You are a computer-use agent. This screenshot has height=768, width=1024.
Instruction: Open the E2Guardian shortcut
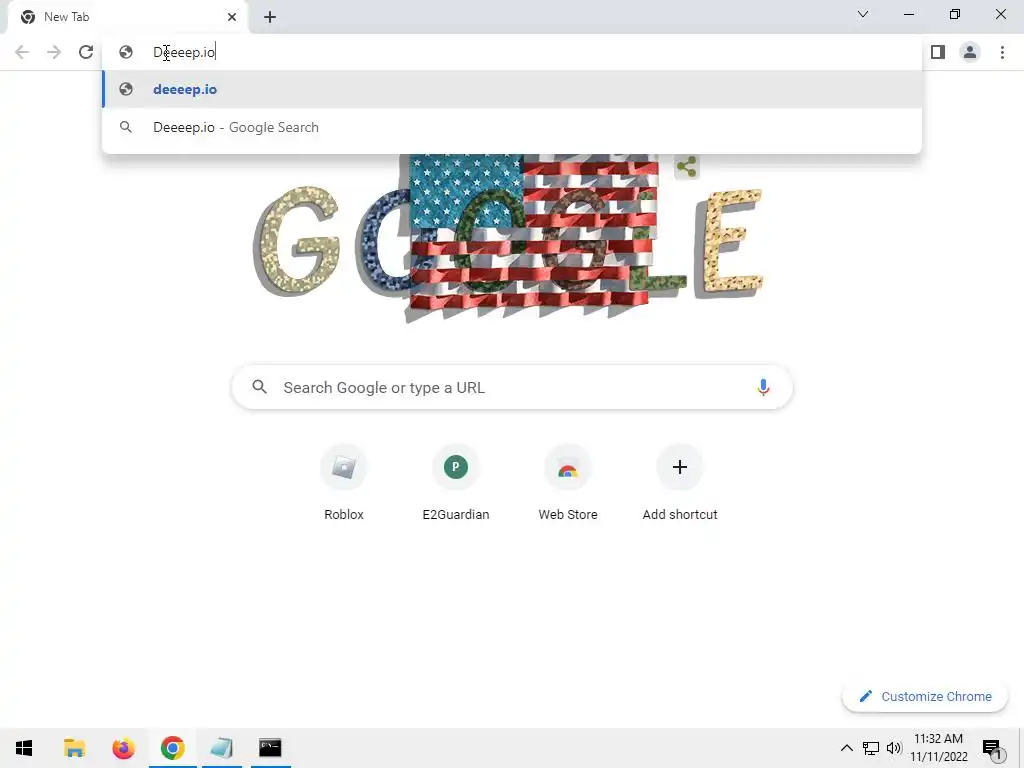pos(456,483)
